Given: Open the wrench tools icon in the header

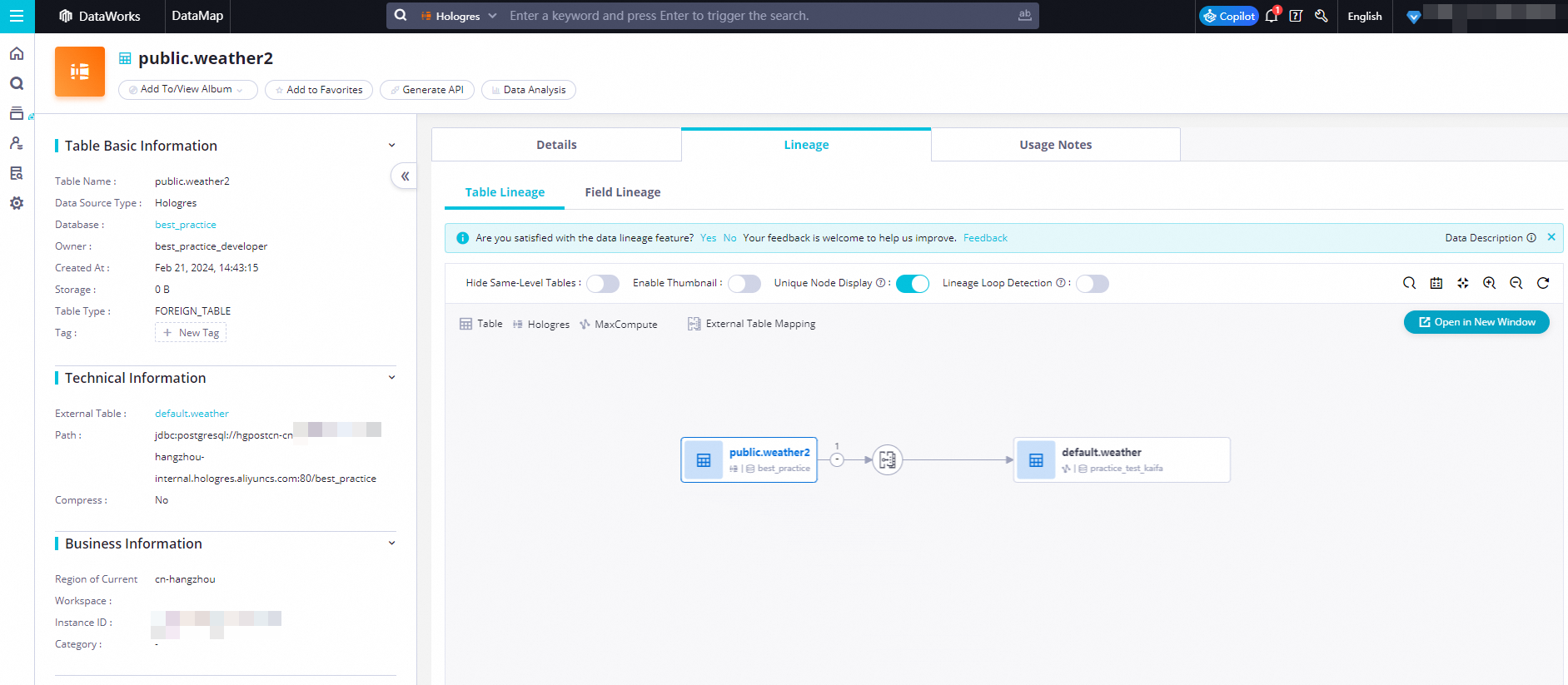Looking at the screenshot, I should click(1322, 16).
